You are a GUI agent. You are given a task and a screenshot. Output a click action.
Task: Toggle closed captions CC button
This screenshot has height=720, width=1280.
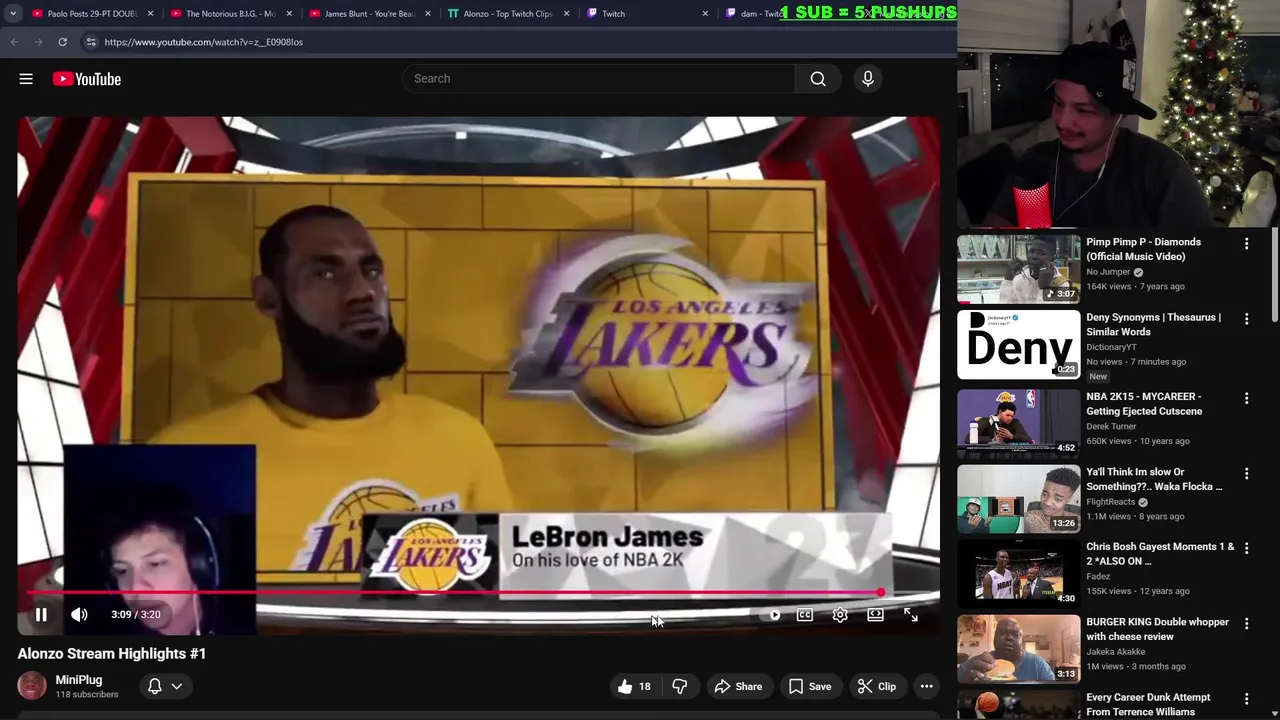(x=805, y=615)
